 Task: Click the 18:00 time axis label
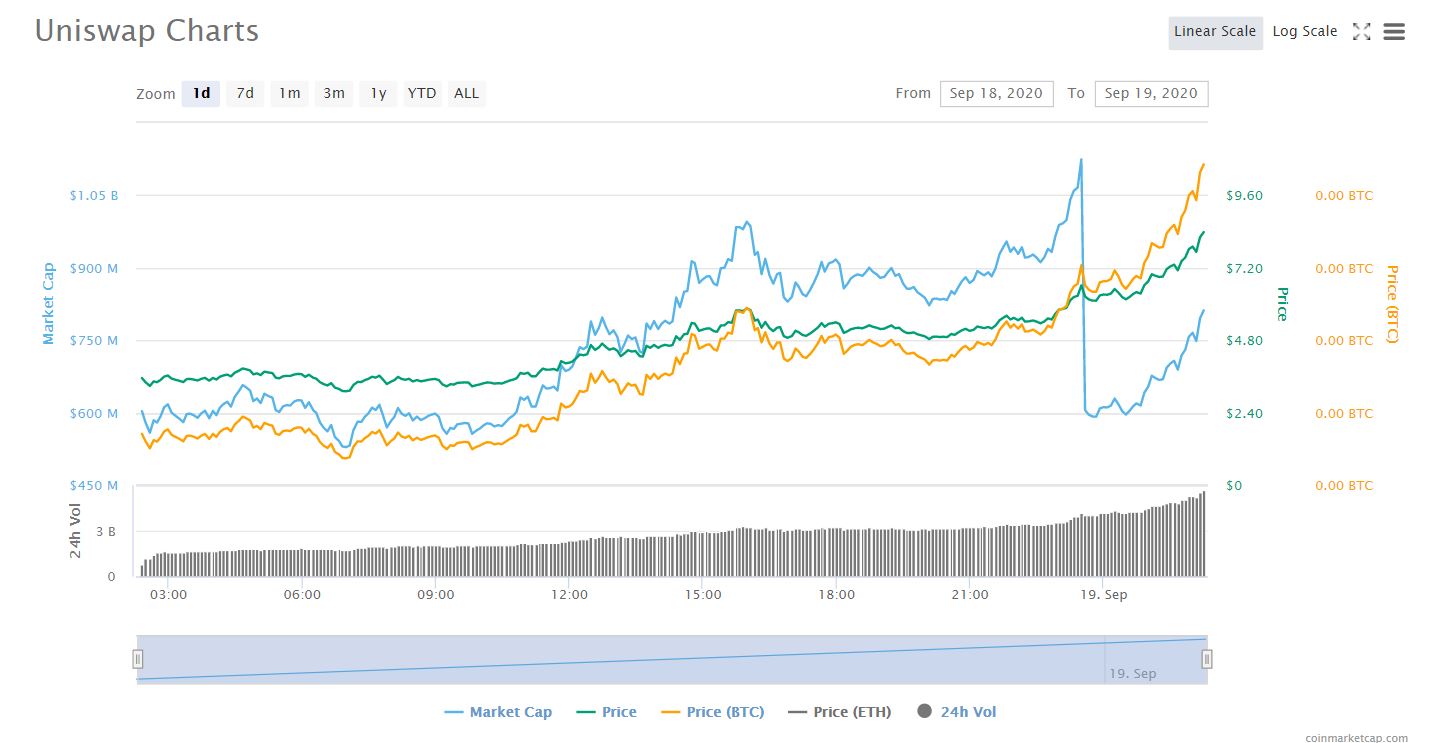(836, 594)
